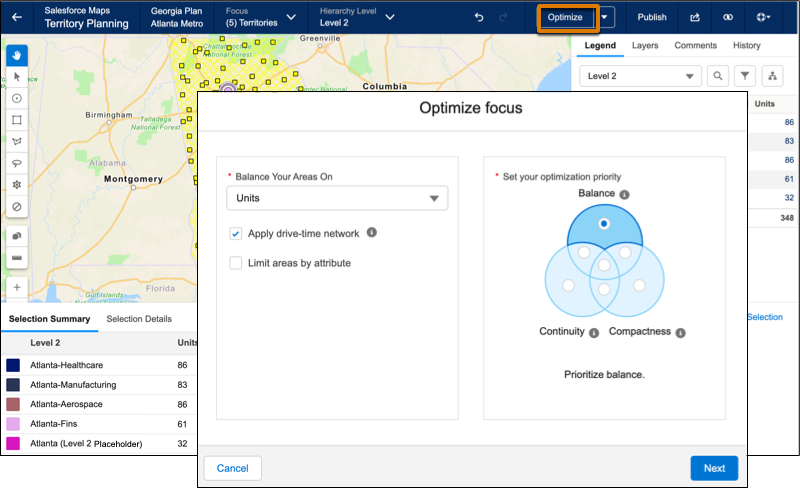Switch to the Legend tab
Viewport: 800px width, 489px height.
(x=600, y=45)
